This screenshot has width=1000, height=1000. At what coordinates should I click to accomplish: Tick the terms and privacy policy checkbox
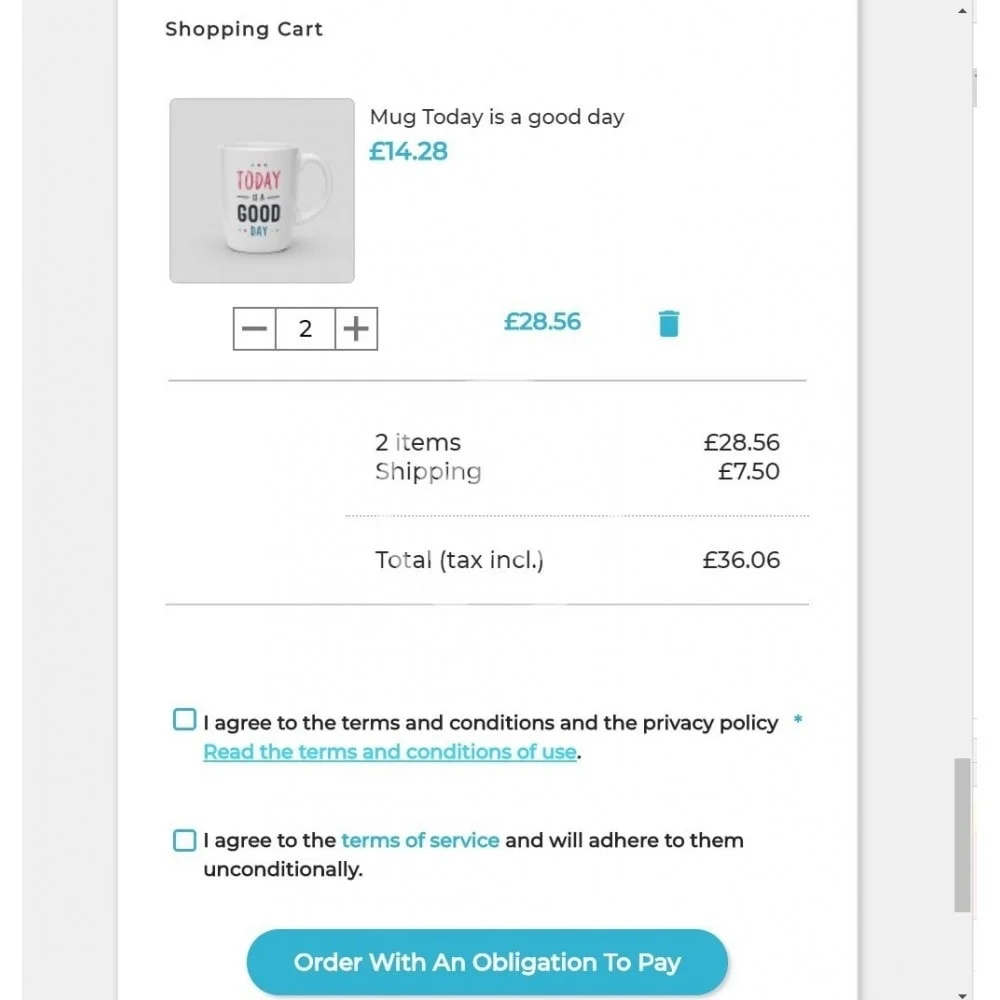click(x=185, y=721)
